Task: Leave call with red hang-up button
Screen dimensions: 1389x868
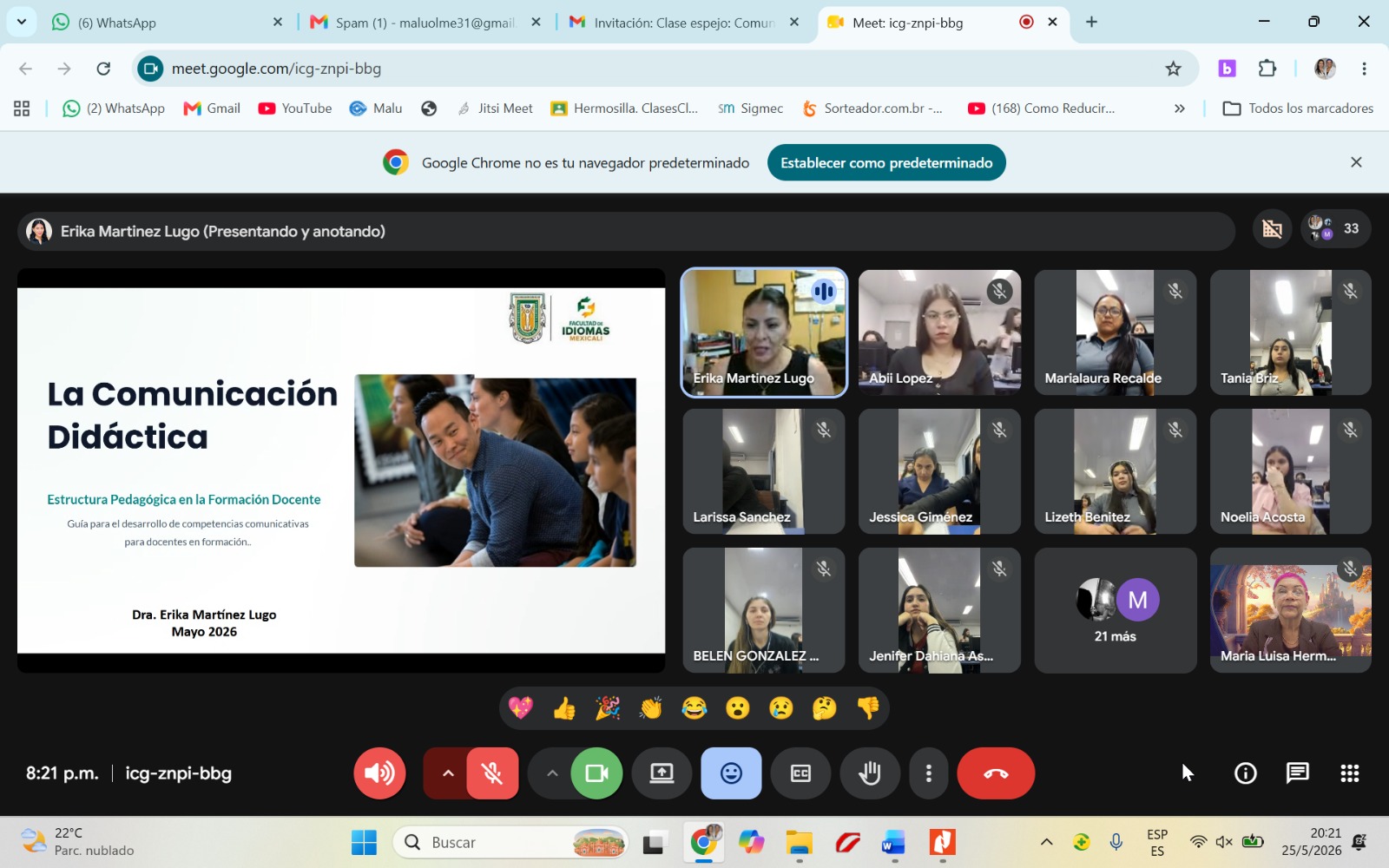Action: click(996, 773)
